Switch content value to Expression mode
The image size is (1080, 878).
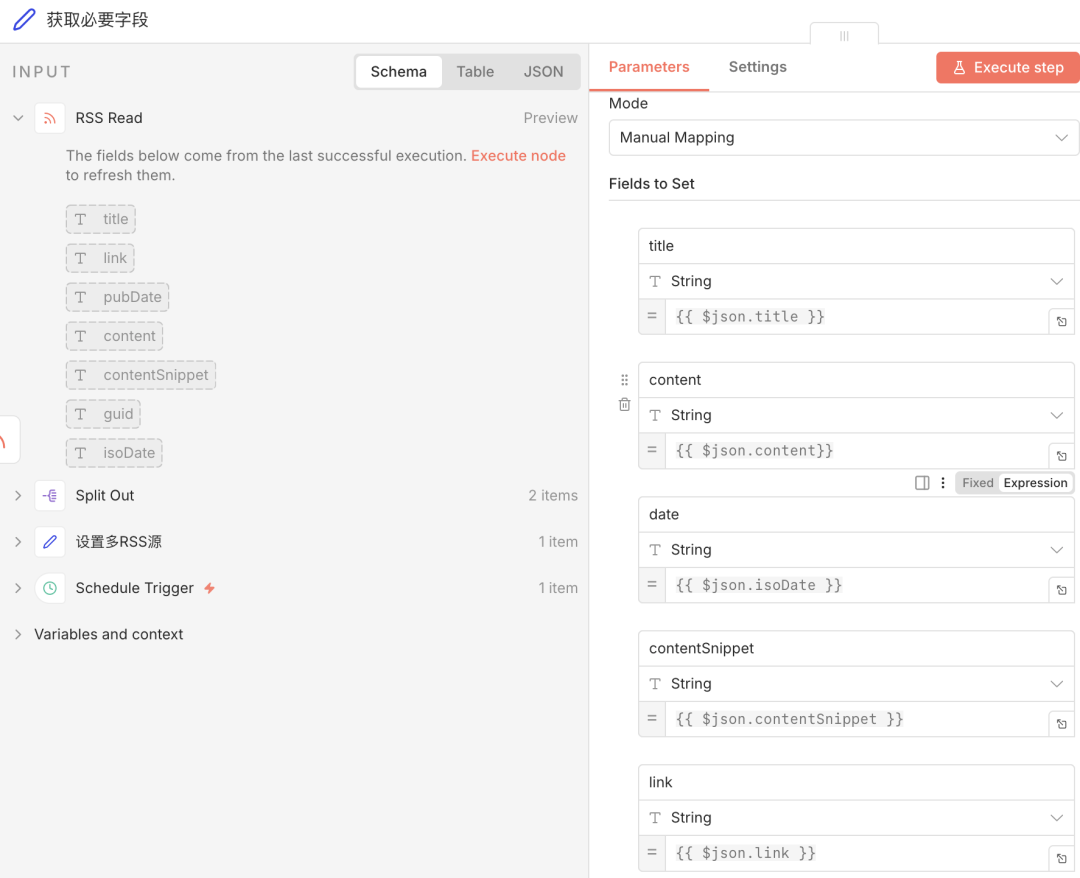tap(1035, 483)
